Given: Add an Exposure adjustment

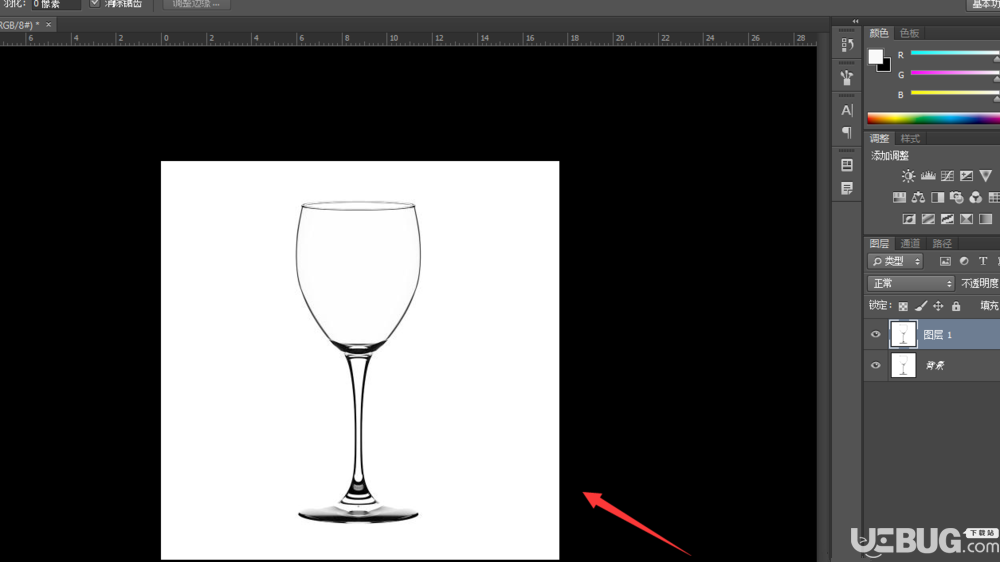Looking at the screenshot, I should click(x=966, y=175).
